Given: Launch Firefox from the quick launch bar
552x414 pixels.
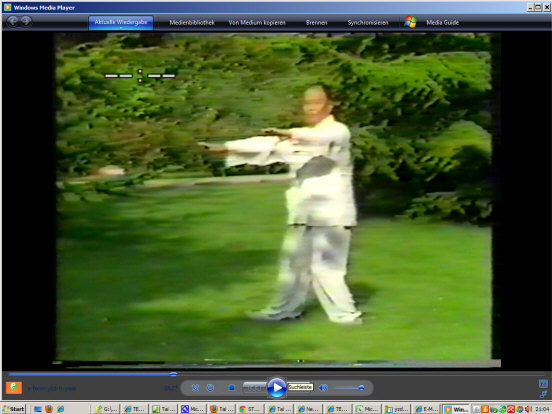Looking at the screenshot, I should coord(49,409).
